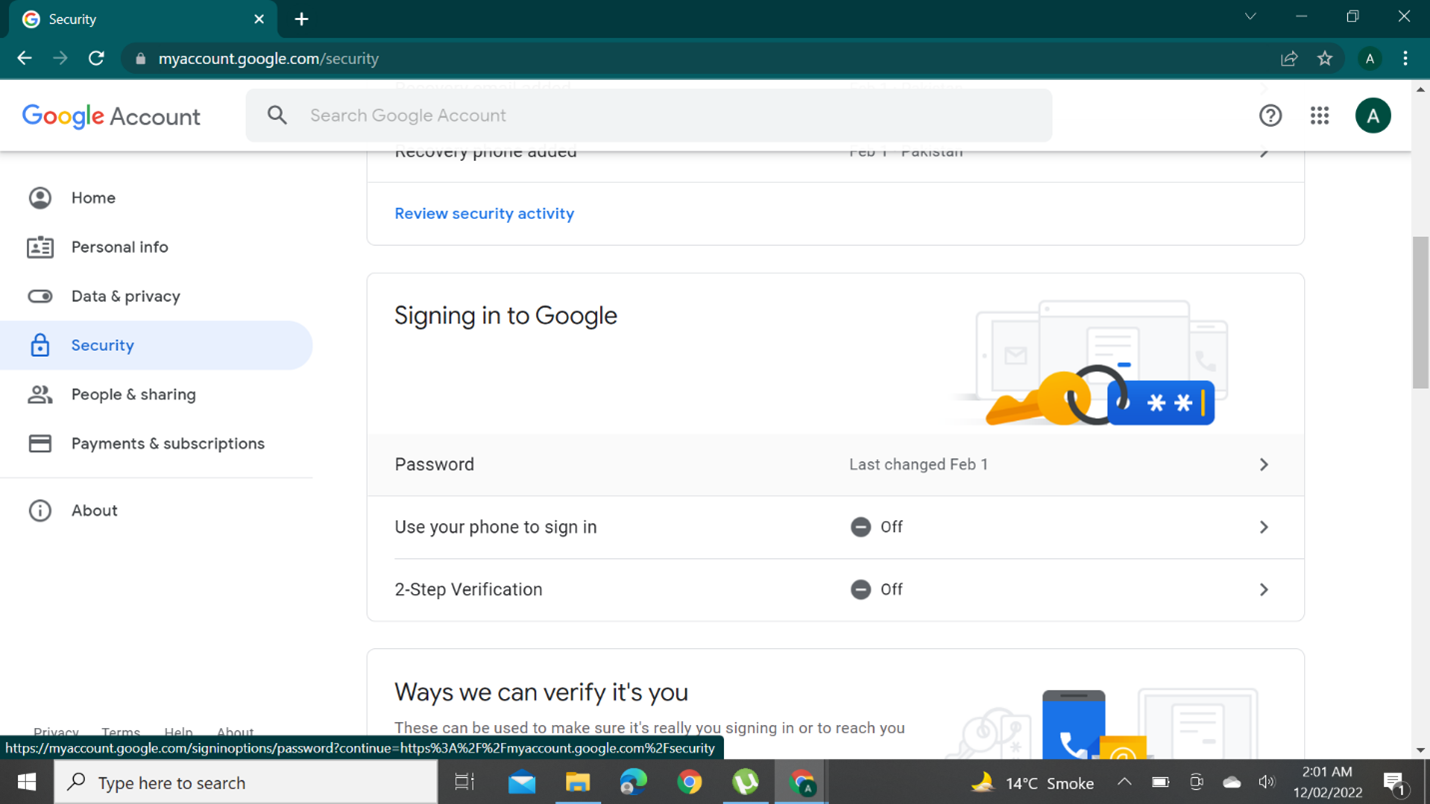Open the Windows Start menu
The width and height of the screenshot is (1430, 804).
pyautogui.click(x=27, y=782)
